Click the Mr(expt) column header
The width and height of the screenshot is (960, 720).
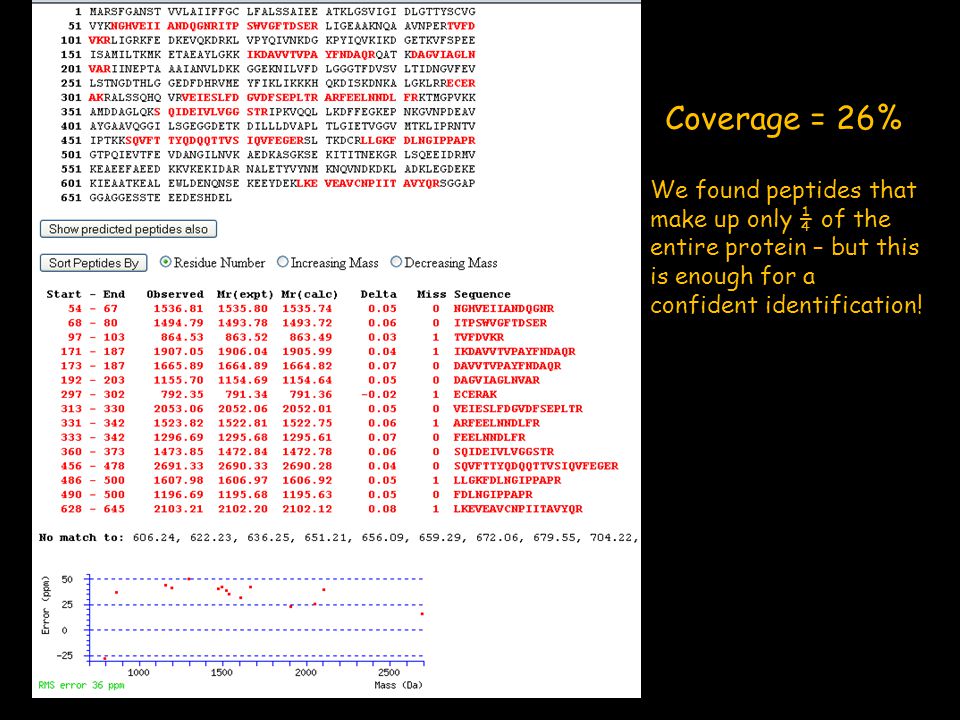246,294
